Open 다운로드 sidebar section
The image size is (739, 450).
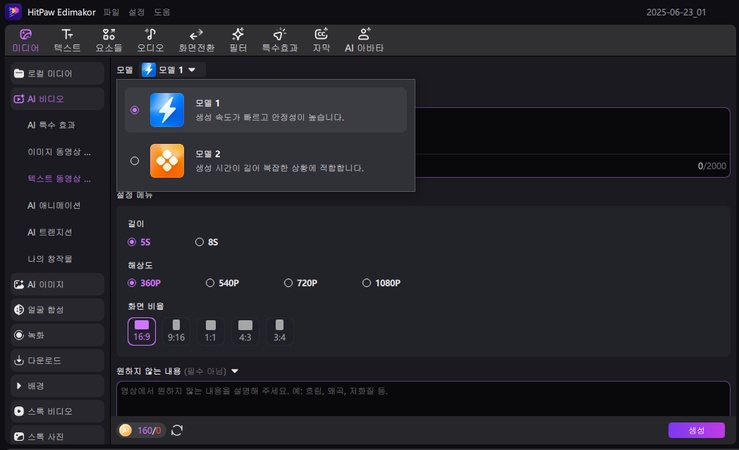[57, 360]
